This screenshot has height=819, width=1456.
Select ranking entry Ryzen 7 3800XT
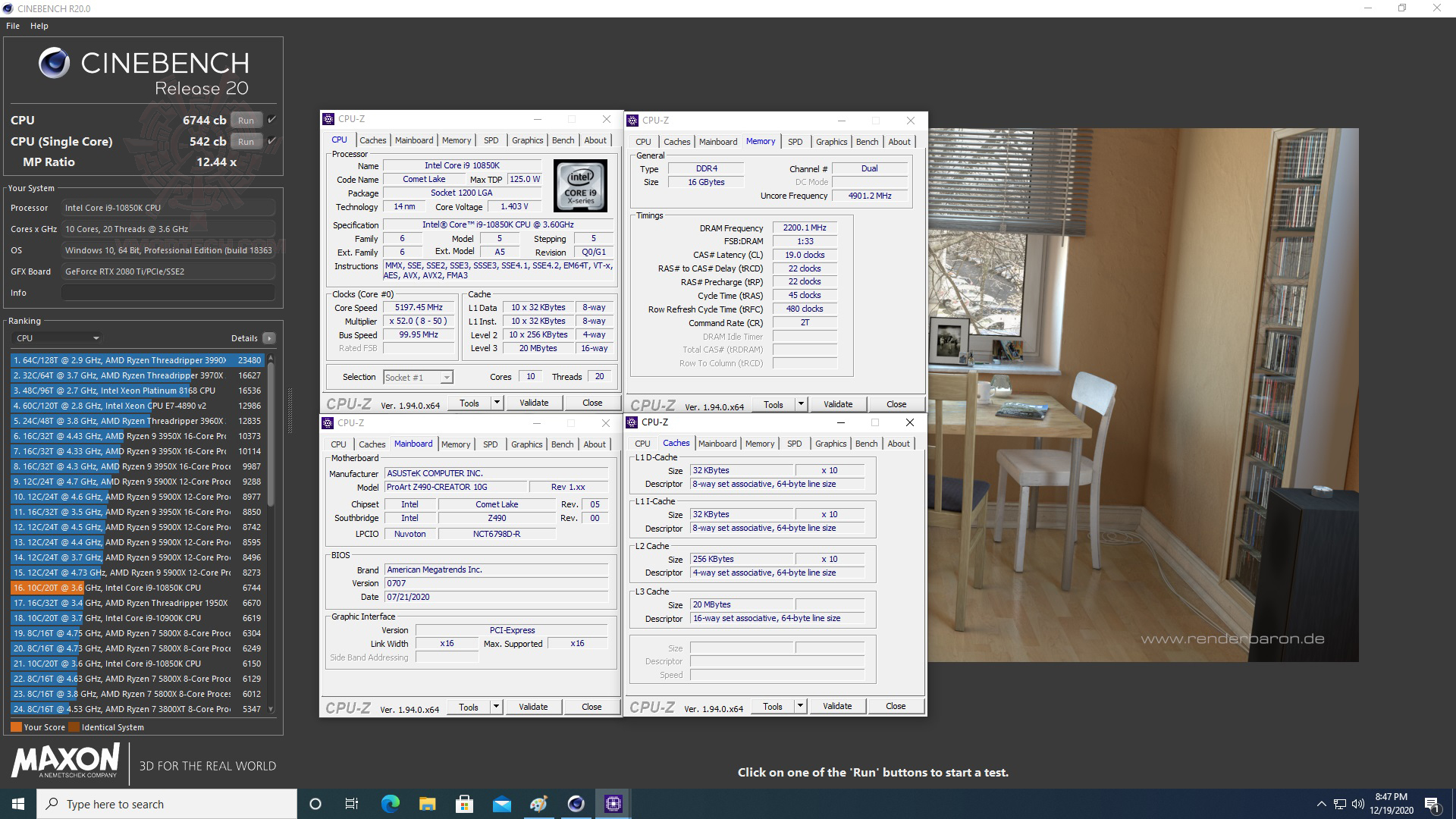[x=137, y=709]
